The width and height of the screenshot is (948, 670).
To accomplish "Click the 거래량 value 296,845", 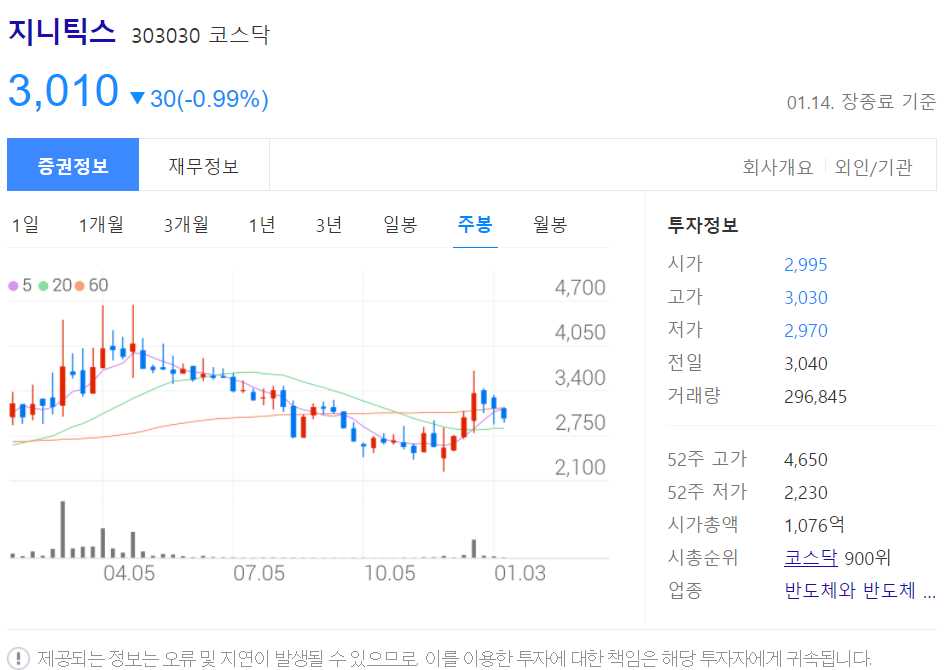I will tap(815, 397).
